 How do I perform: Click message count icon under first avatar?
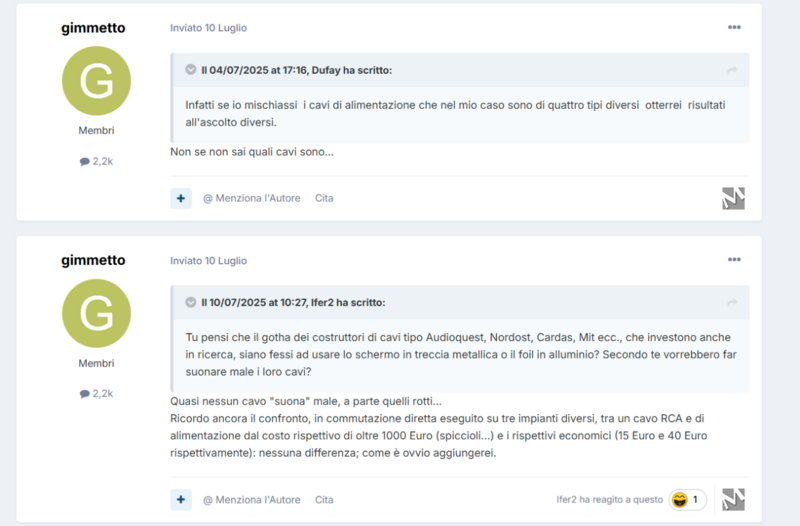click(85, 161)
